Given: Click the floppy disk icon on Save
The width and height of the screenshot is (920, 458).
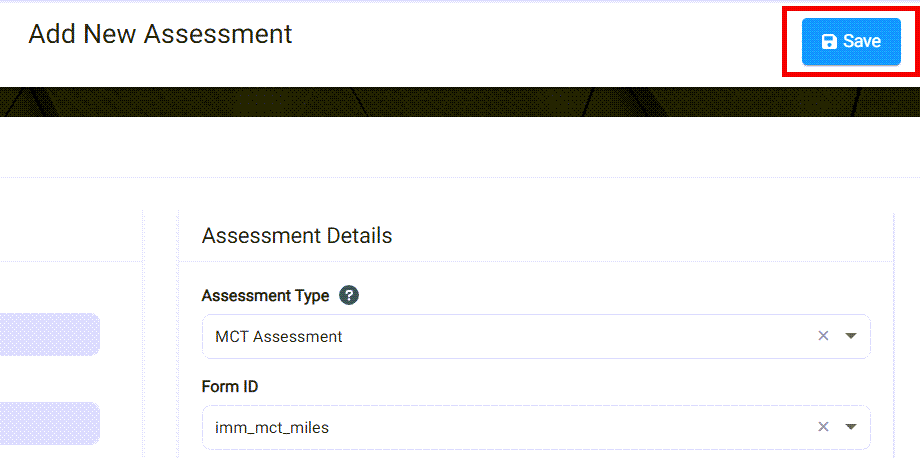Looking at the screenshot, I should 829,42.
